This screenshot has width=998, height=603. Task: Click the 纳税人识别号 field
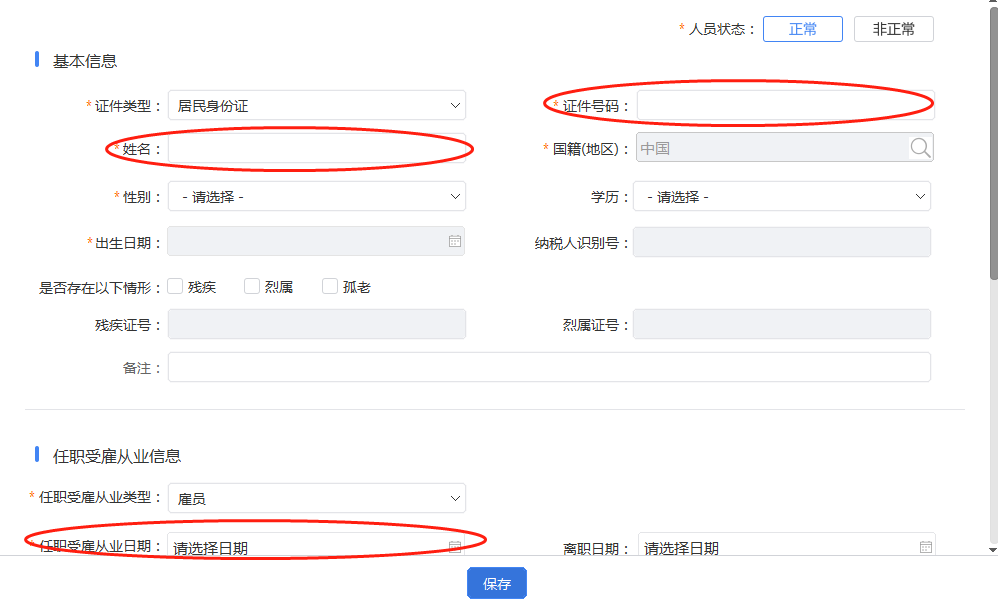point(782,242)
